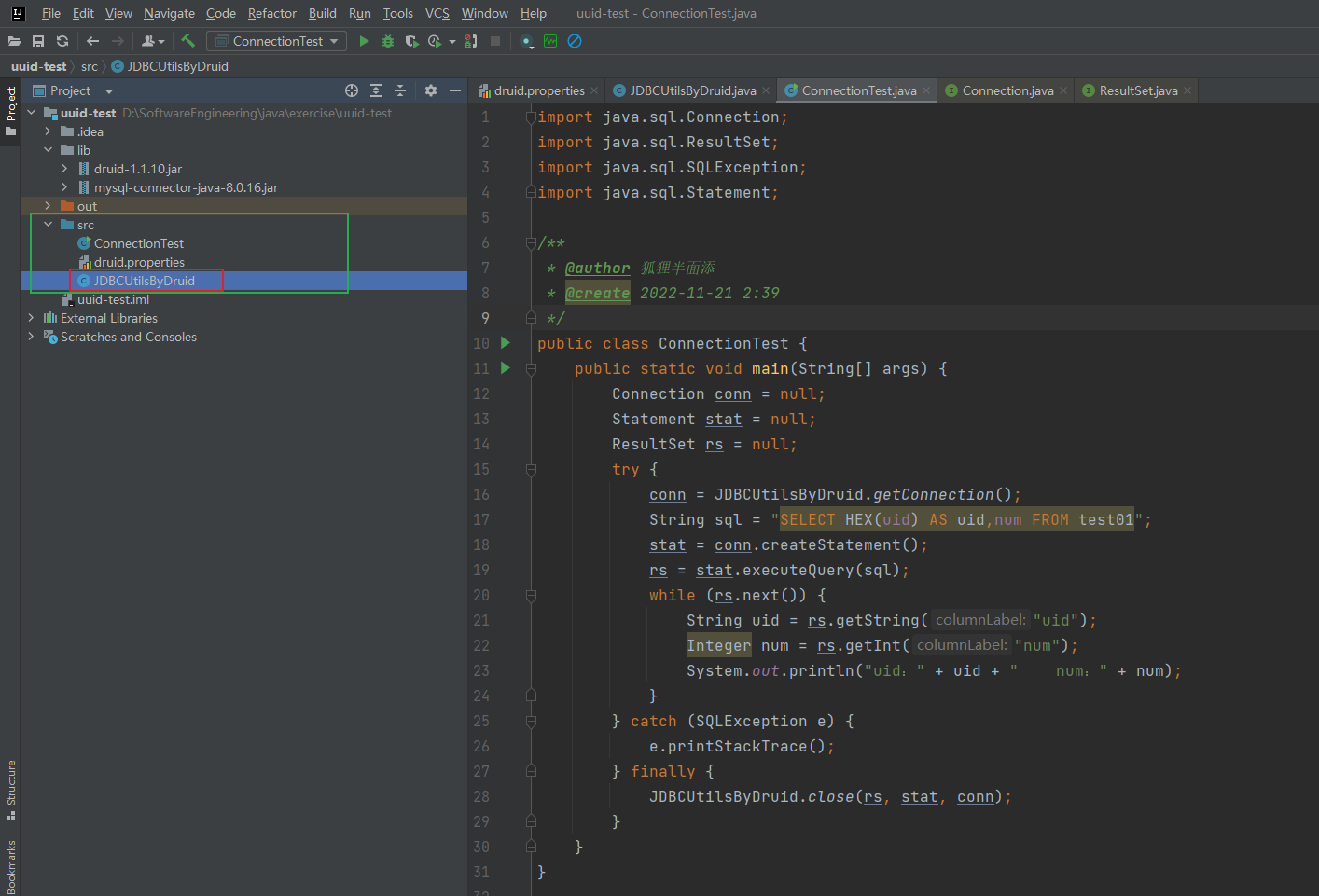Screen dimensions: 1319x896
Task: Click the toolbar icon before the profiler chart
Action: (x=526, y=41)
